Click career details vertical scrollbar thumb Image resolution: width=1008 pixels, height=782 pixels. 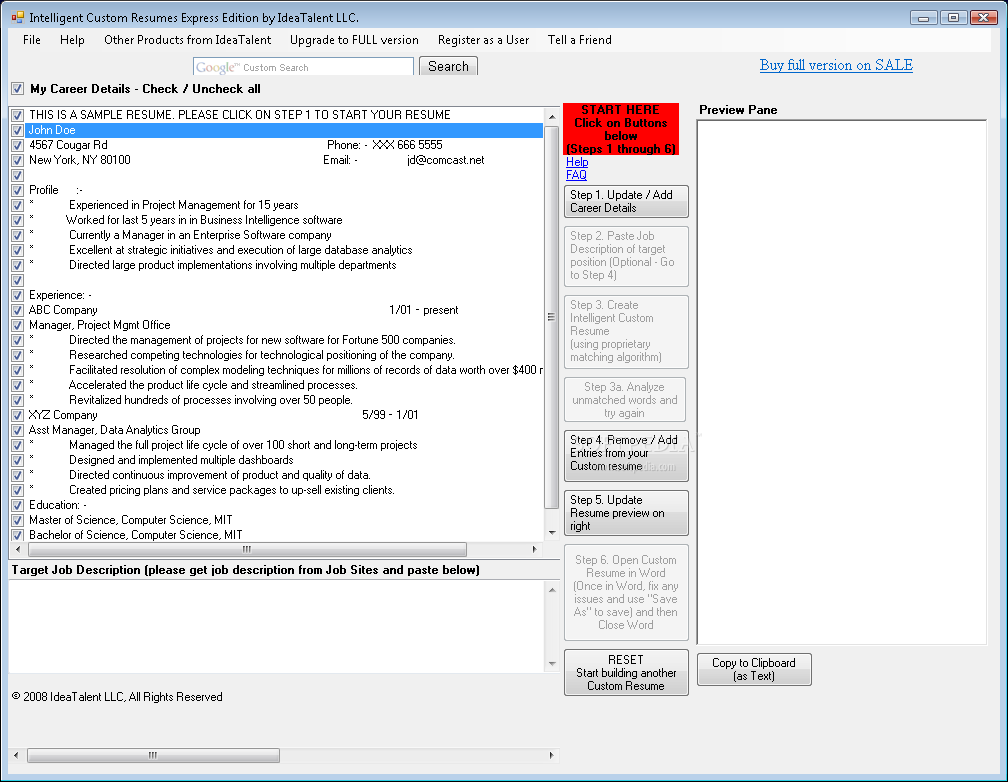552,317
